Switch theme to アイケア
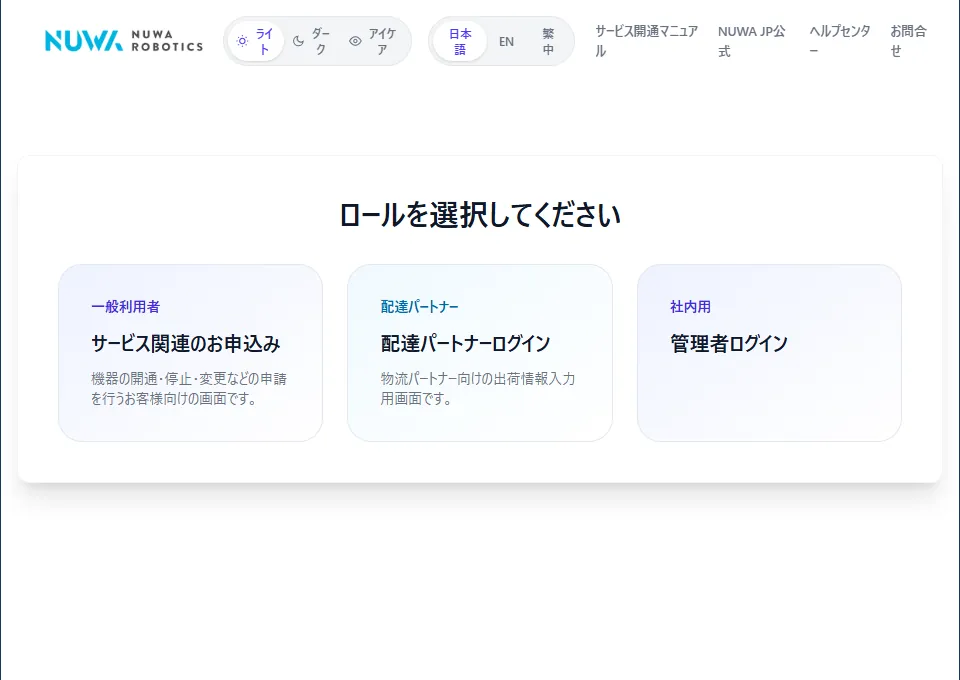This screenshot has height=680, width=960. click(373, 41)
